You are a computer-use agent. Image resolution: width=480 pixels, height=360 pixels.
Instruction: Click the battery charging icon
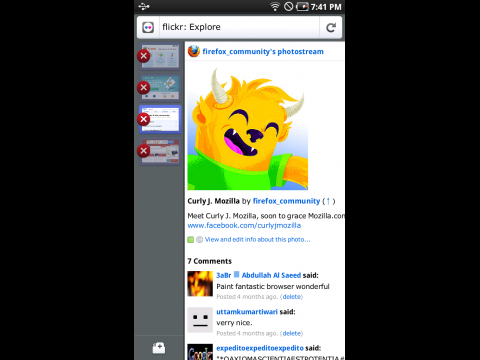(x=302, y=6)
